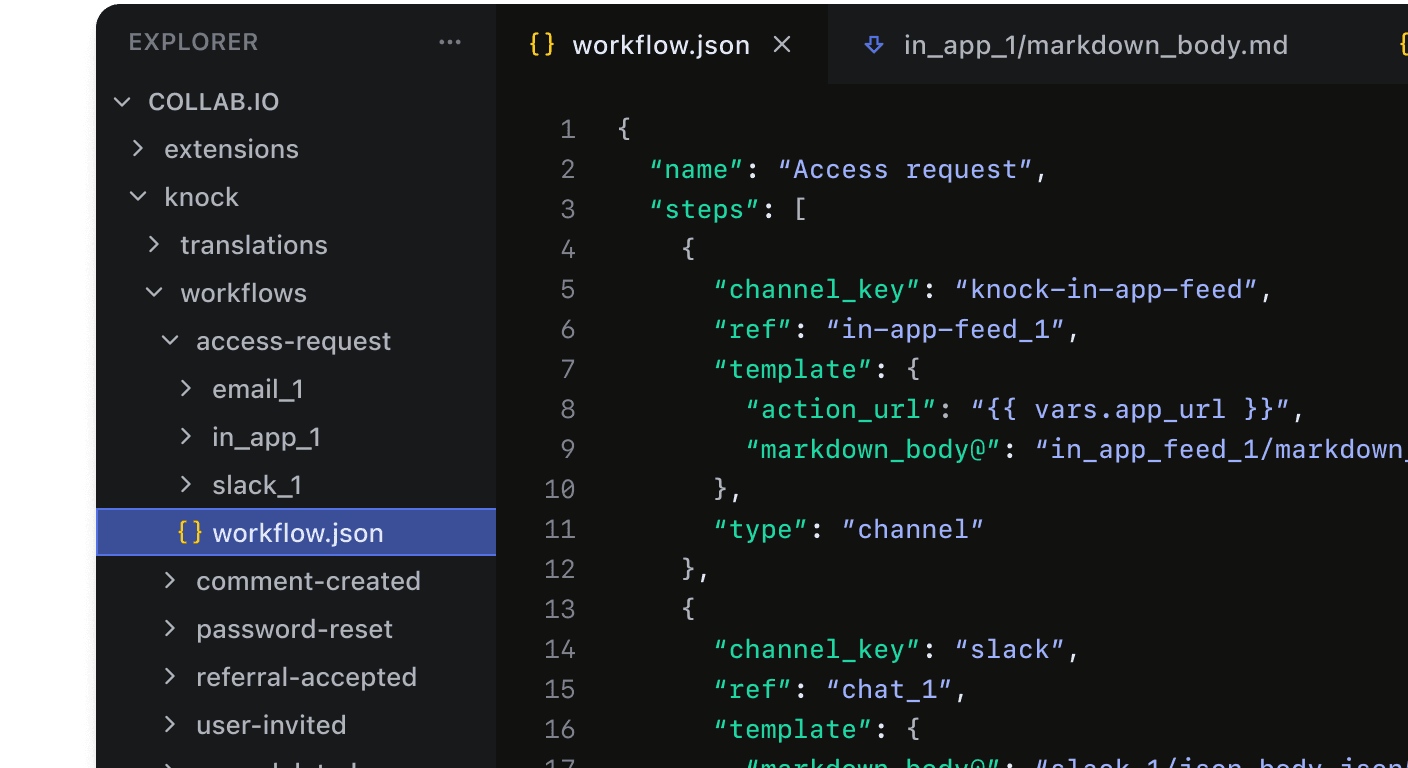
Task: Expand the translations folder
Action: point(153,244)
